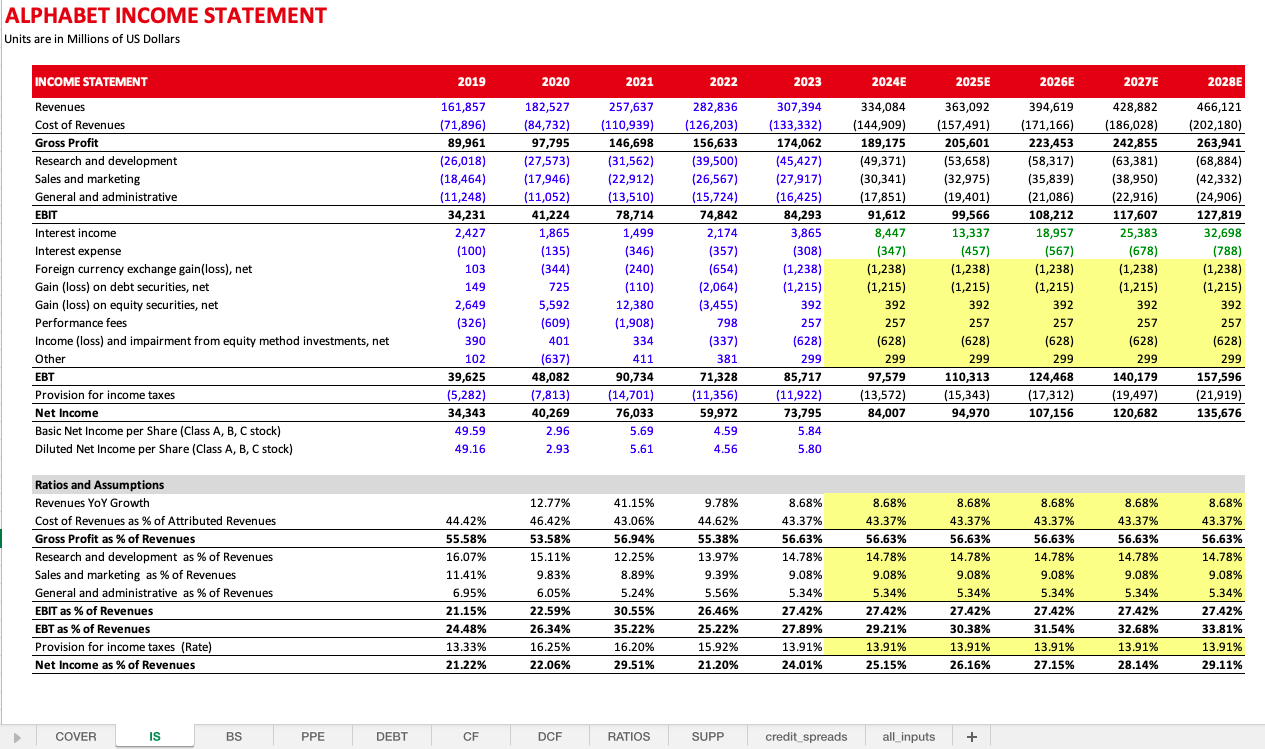Click the Gross Profit row label
Viewport: 1265px width, 749px height.
tap(66, 143)
